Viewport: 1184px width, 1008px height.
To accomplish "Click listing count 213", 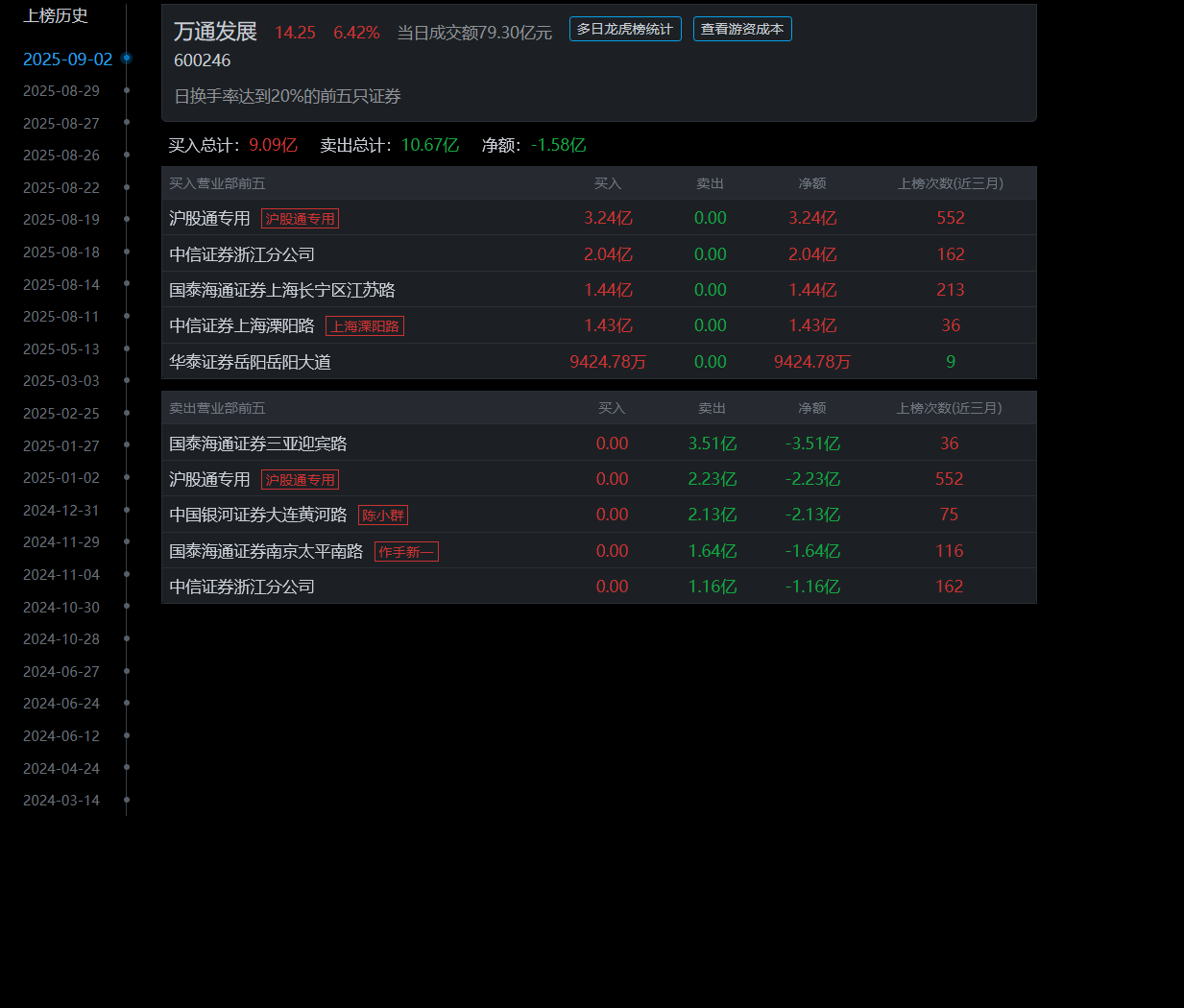I will click(x=951, y=290).
